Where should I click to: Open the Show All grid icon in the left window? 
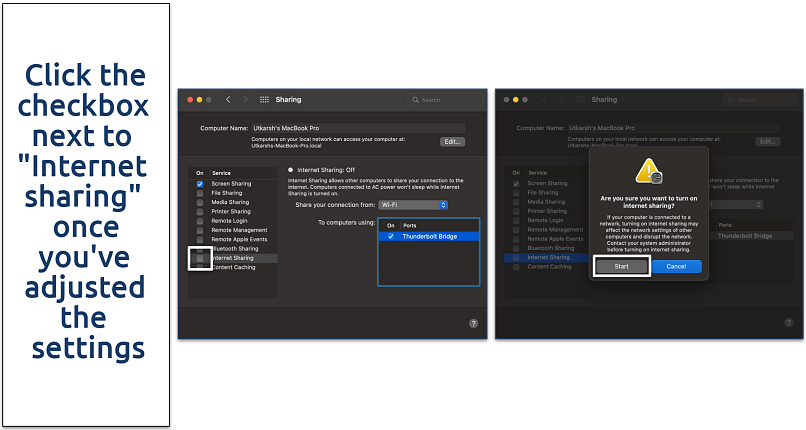264,100
